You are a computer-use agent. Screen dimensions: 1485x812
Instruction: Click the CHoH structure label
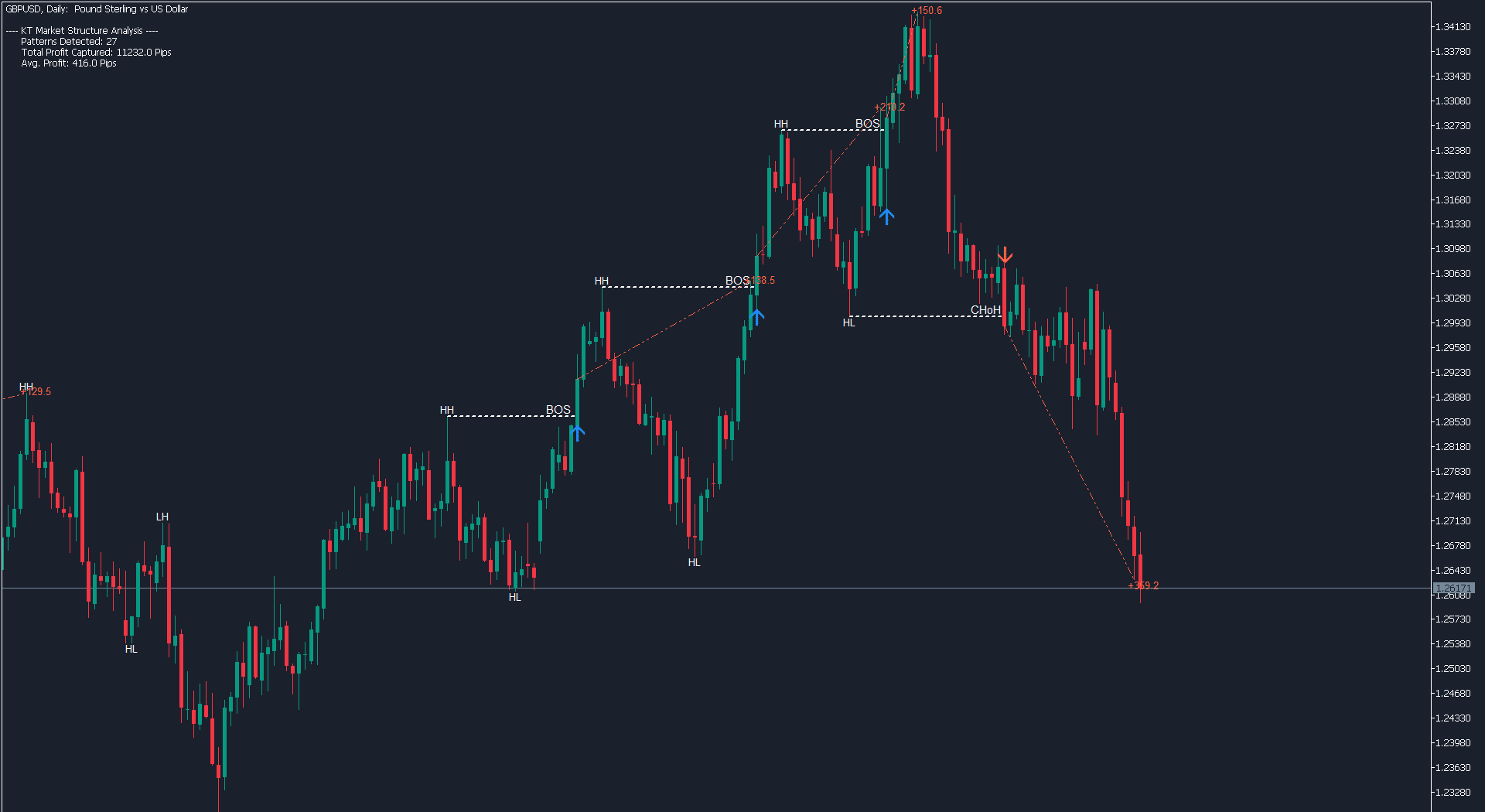pyautogui.click(x=985, y=310)
